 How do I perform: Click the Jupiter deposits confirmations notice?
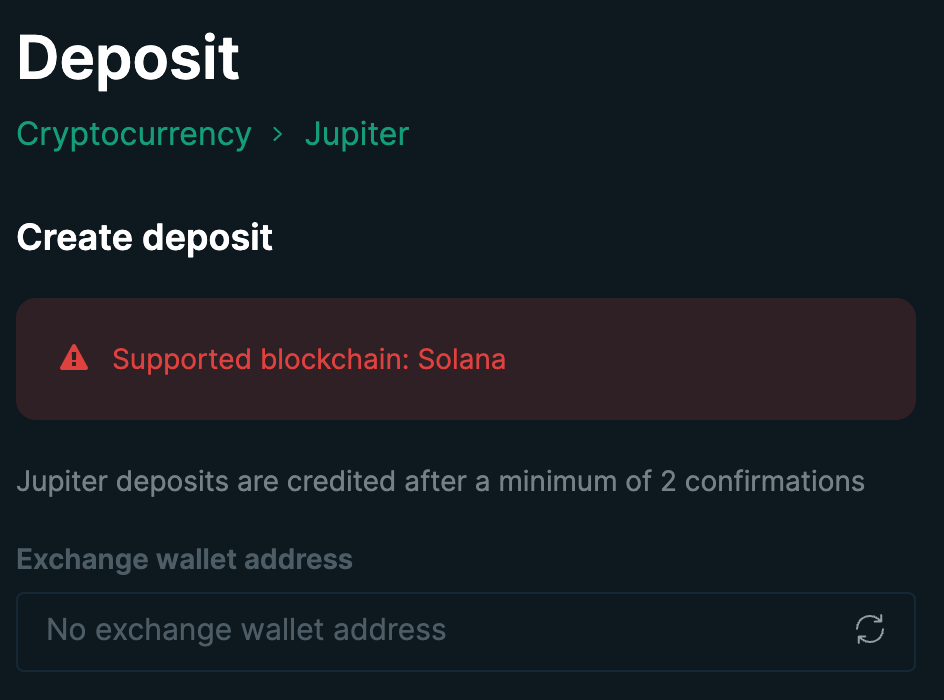tap(440, 482)
